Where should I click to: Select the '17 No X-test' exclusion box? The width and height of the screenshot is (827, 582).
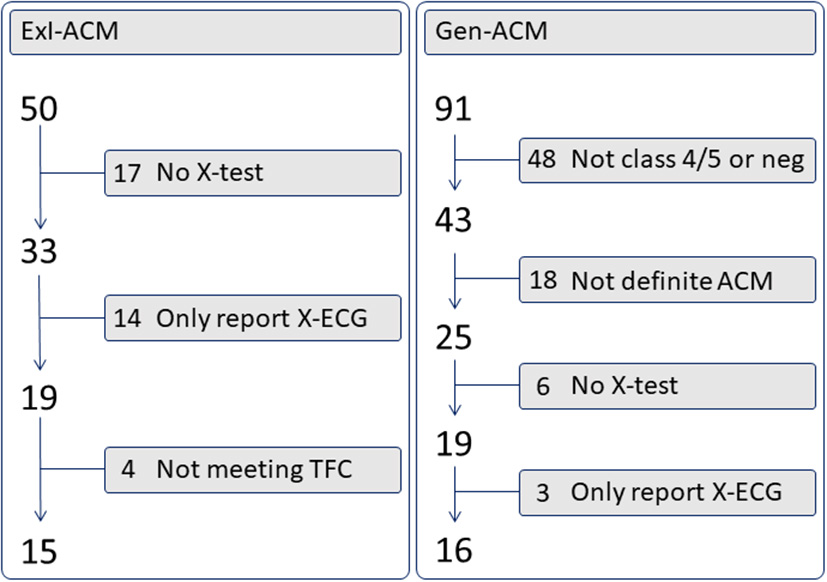[x=252, y=174]
